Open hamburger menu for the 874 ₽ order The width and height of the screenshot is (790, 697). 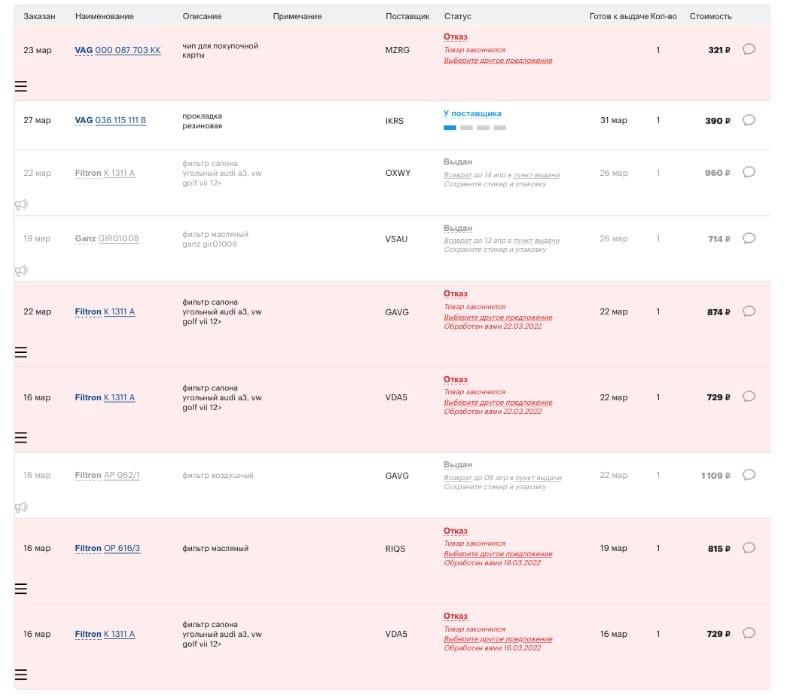pos(21,352)
